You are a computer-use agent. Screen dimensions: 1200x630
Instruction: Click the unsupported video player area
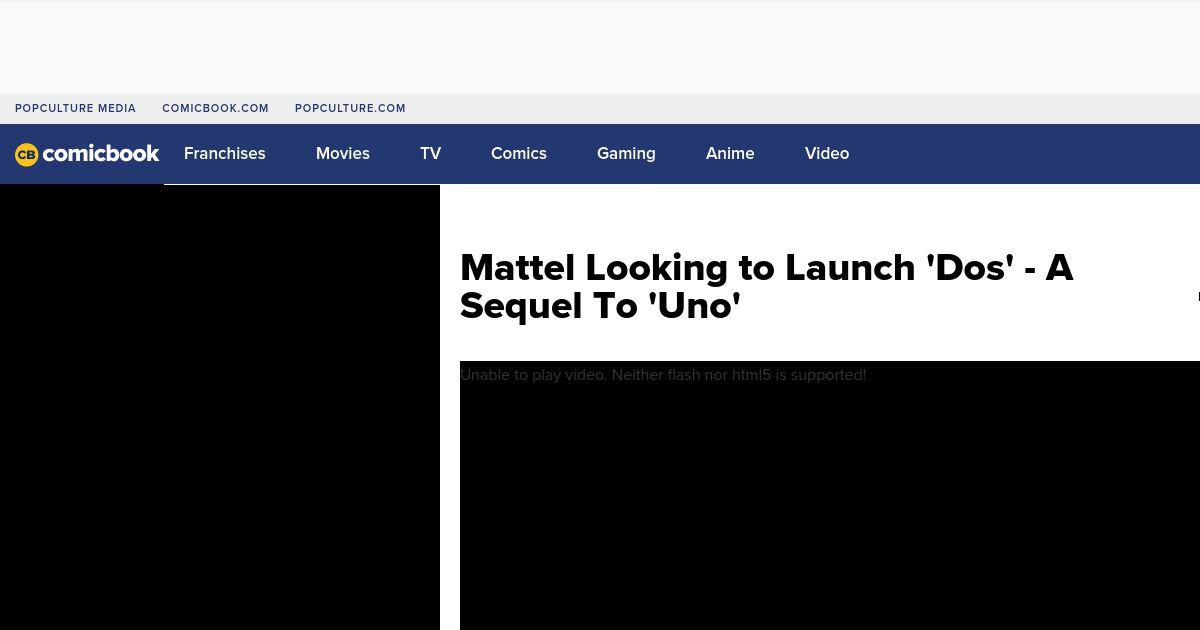coord(830,496)
